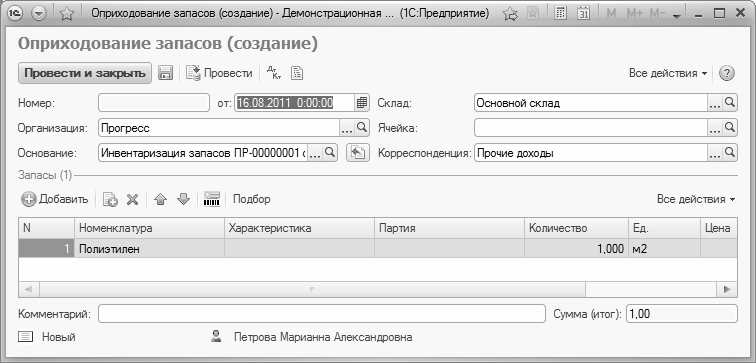Move the row down with arrow icon
This screenshot has height=363, width=756.
[183, 199]
